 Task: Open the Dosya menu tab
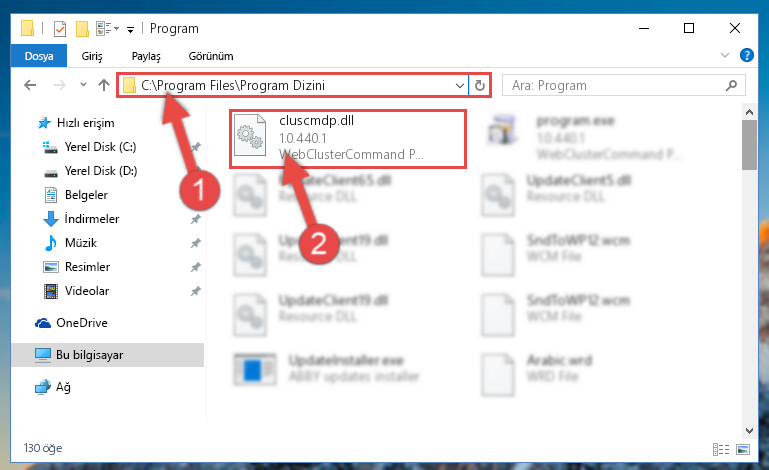[x=39, y=56]
